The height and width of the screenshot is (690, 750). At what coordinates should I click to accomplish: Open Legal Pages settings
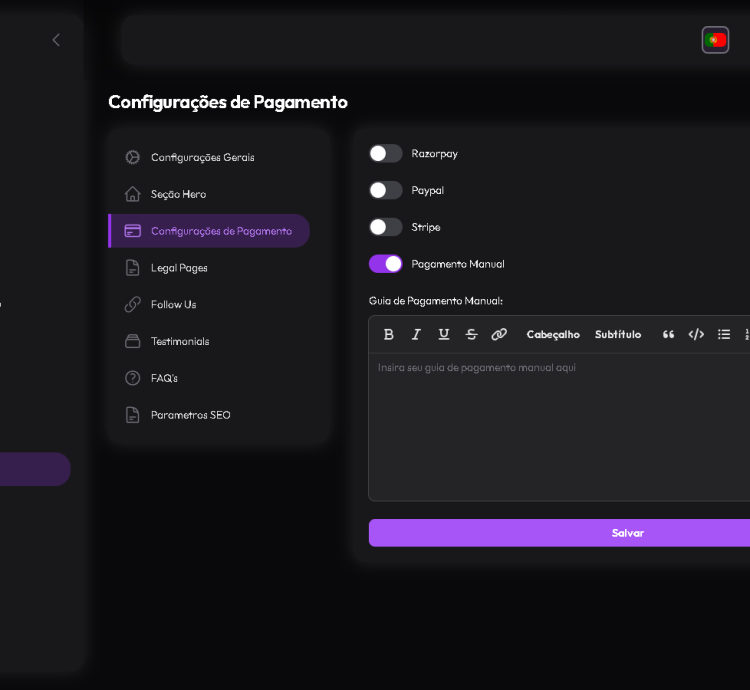point(209,268)
